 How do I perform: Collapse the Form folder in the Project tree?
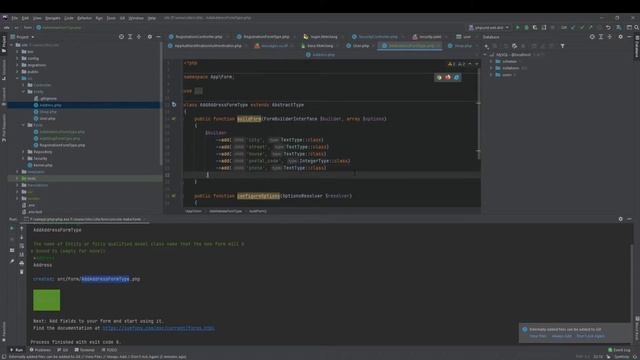pyautogui.click(x=24, y=125)
